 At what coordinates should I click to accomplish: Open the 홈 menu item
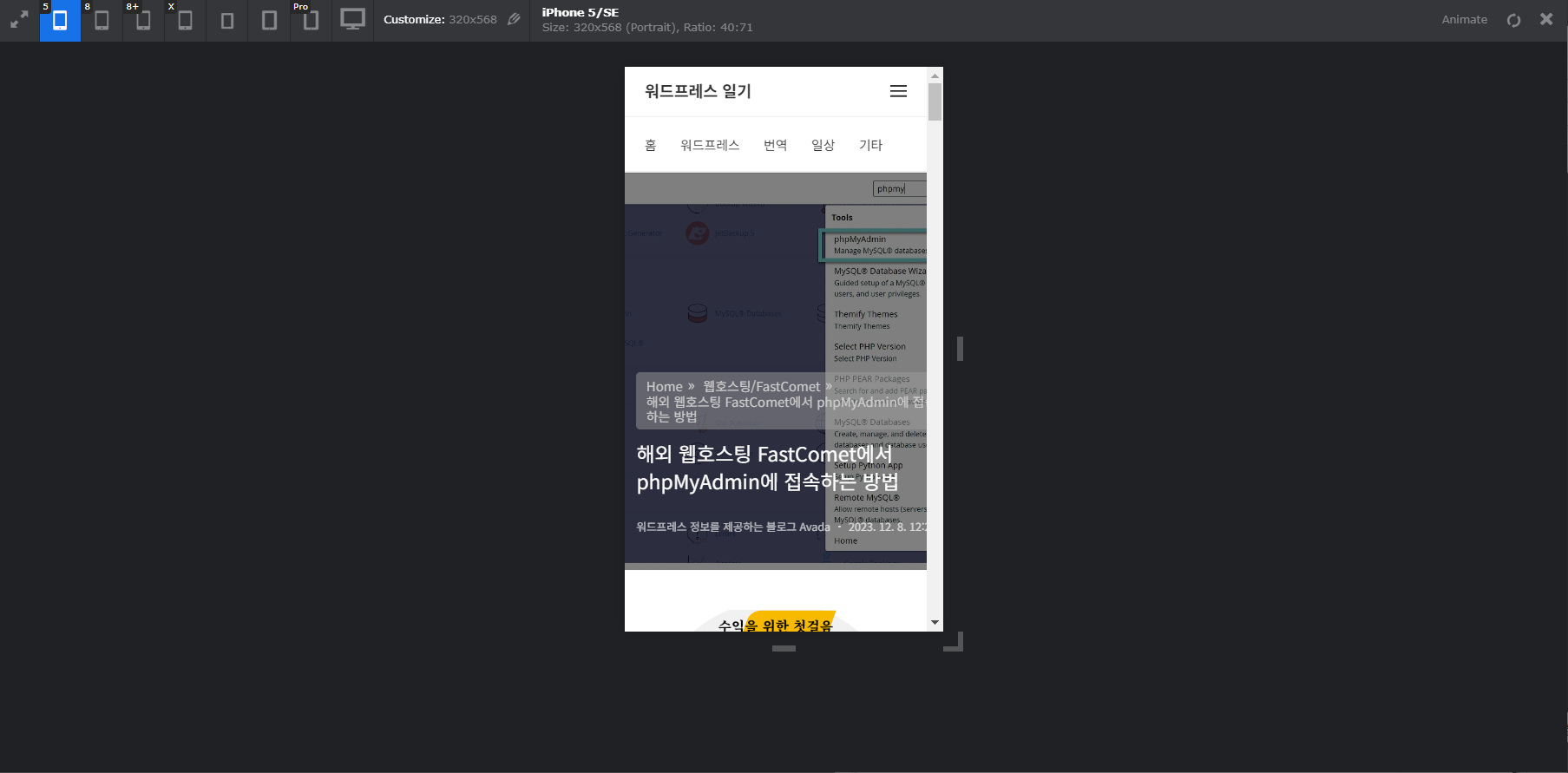click(651, 145)
